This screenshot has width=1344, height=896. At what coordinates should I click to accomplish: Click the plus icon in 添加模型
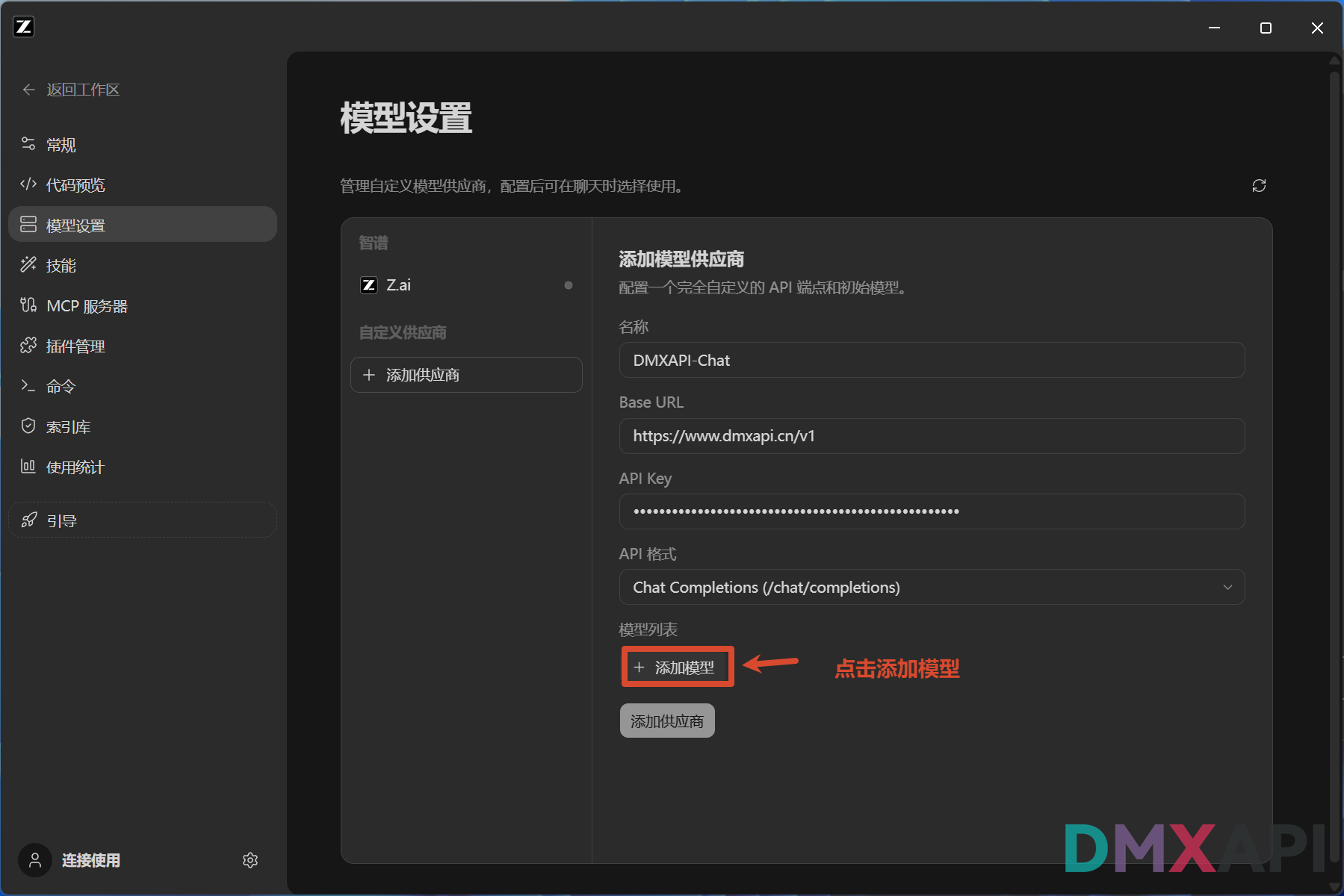click(x=639, y=668)
